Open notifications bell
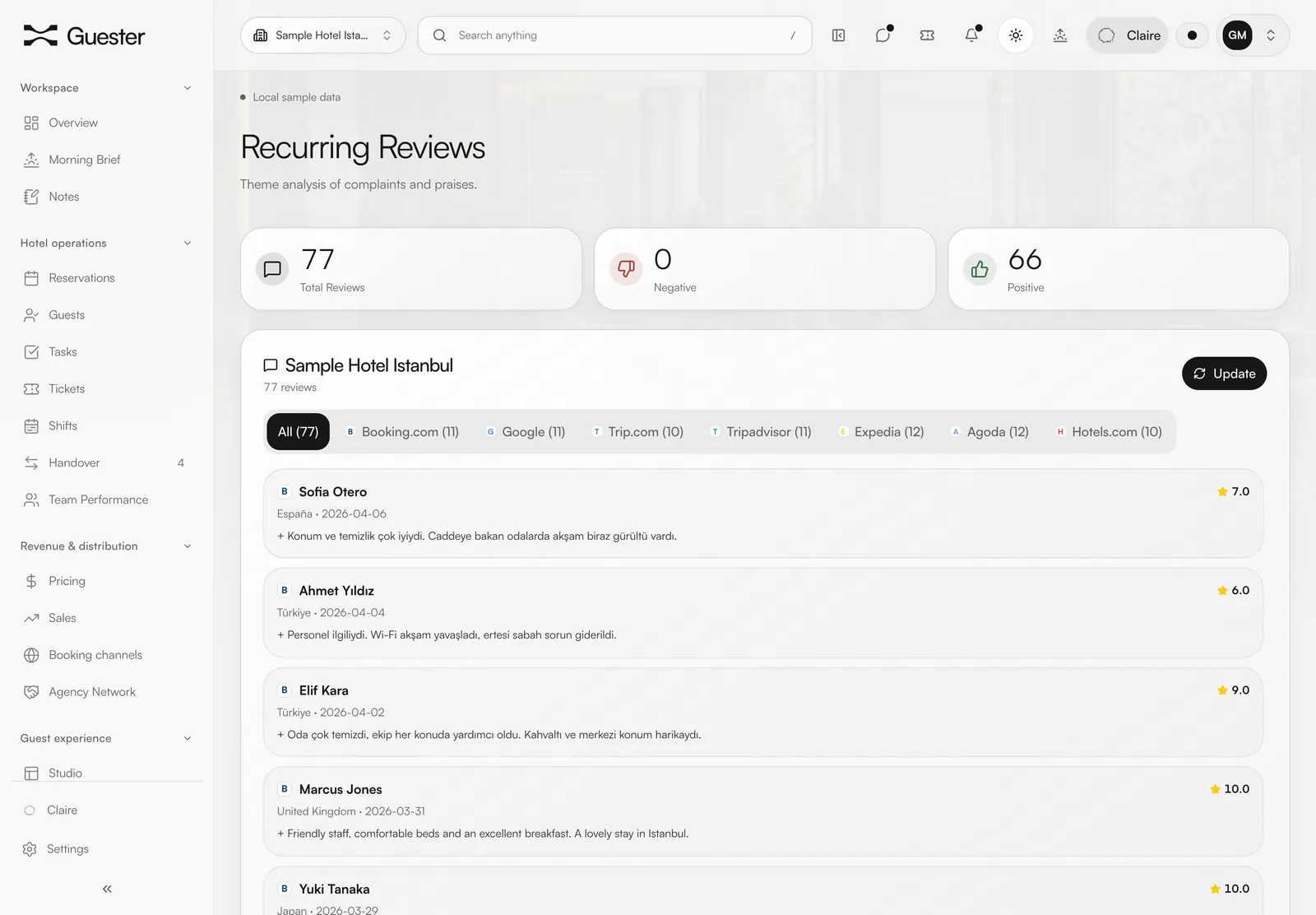1316x915 pixels. [x=971, y=35]
